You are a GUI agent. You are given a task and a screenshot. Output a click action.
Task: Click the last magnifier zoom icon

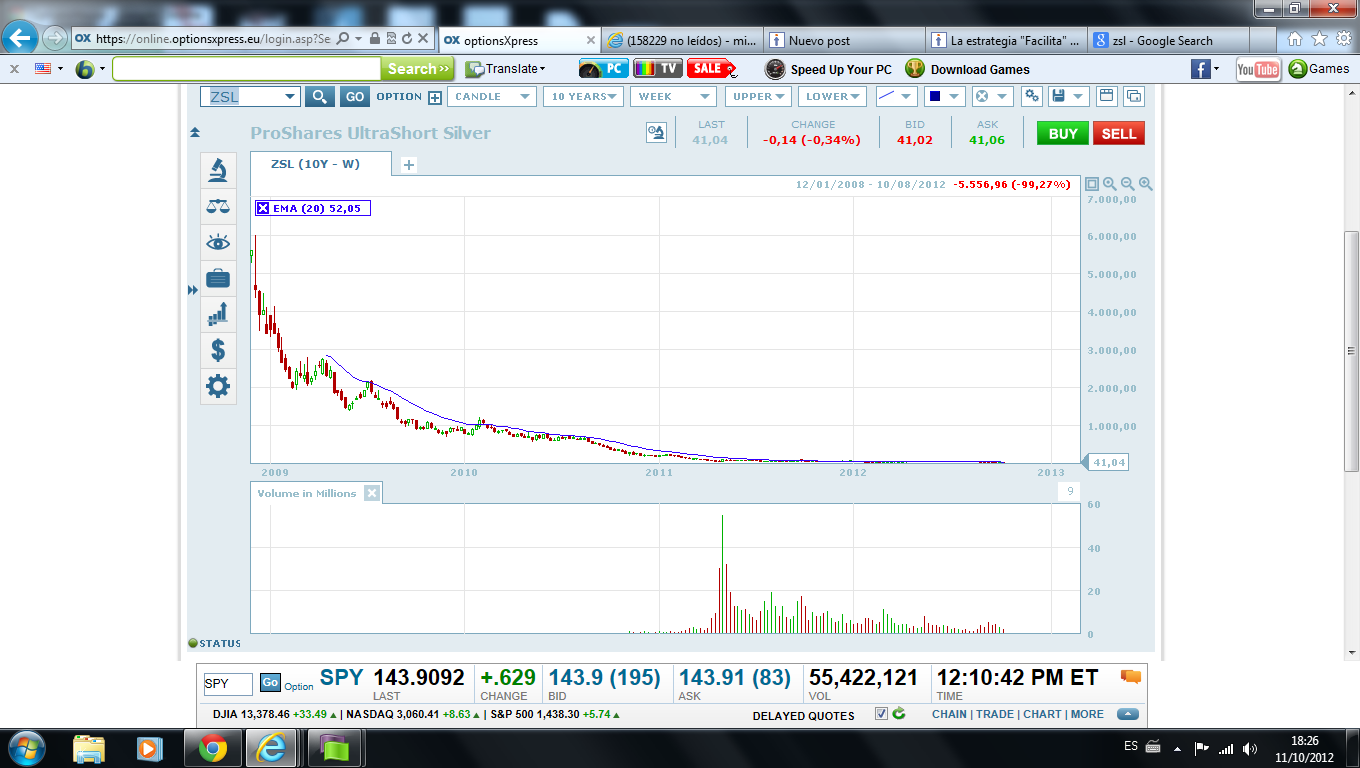1146,184
